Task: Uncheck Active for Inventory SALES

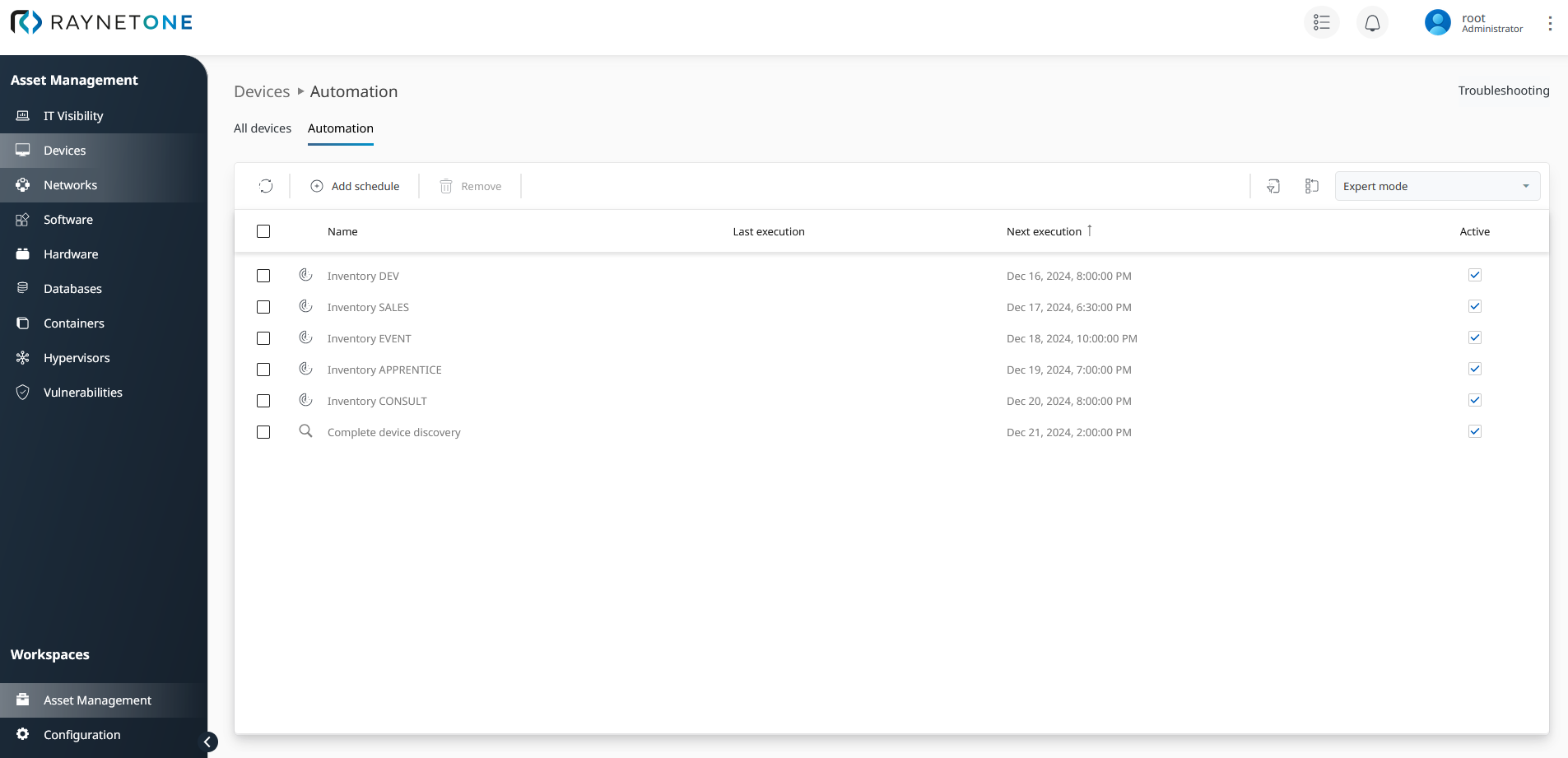Action: click(1474, 306)
